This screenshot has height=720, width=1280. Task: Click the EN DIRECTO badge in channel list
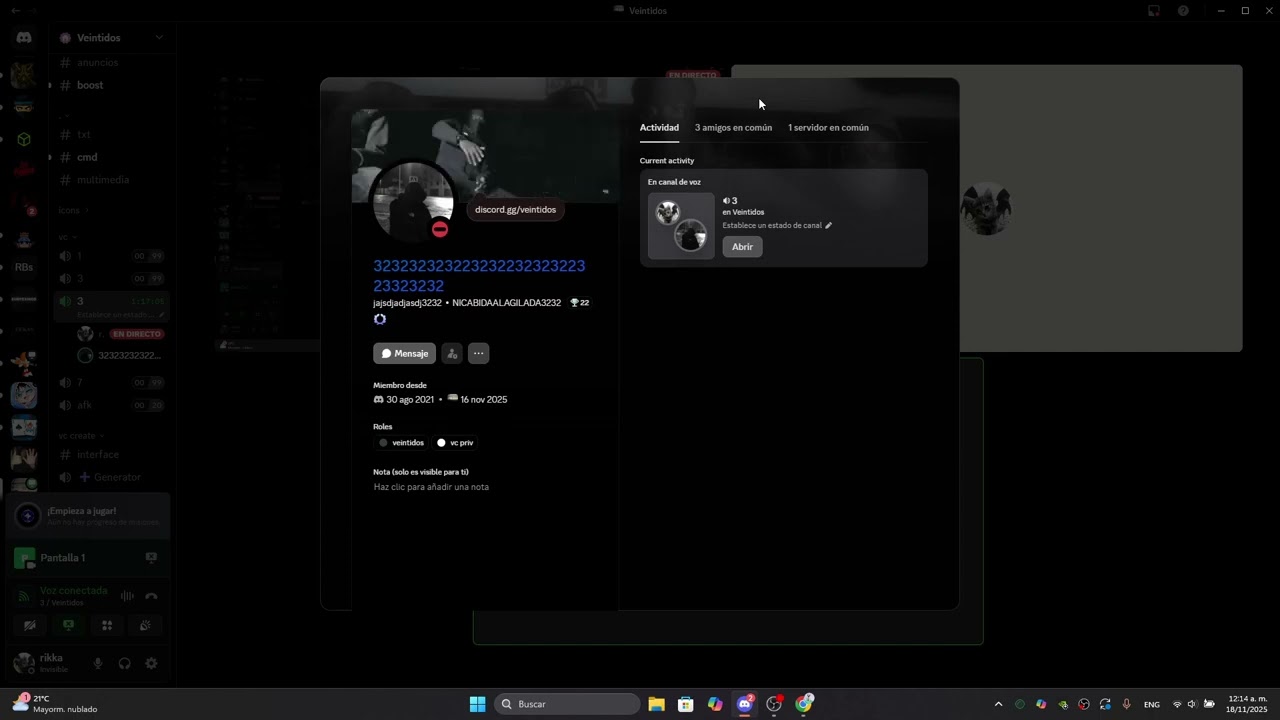click(x=136, y=334)
